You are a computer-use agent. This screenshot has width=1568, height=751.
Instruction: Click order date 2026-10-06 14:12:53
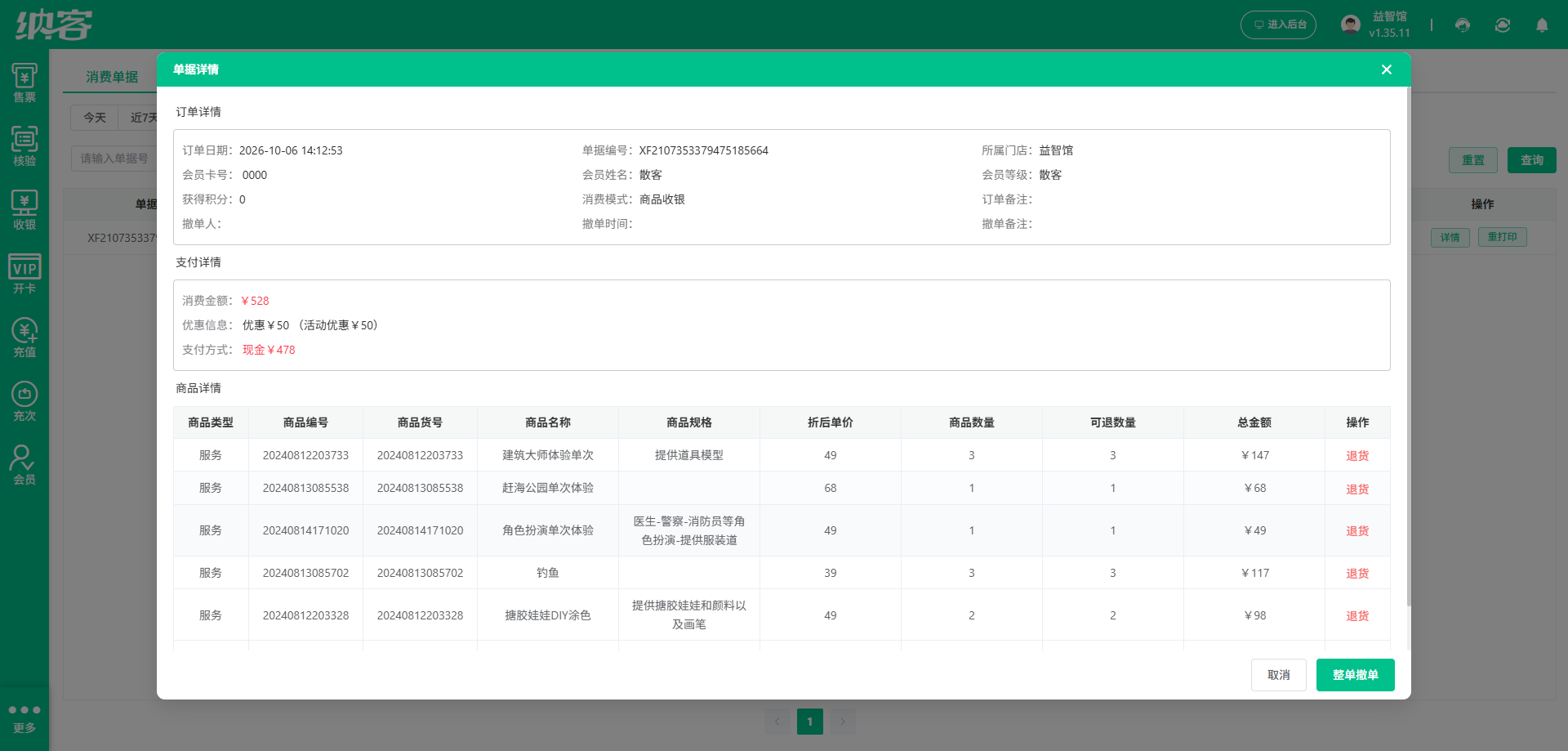coord(291,150)
